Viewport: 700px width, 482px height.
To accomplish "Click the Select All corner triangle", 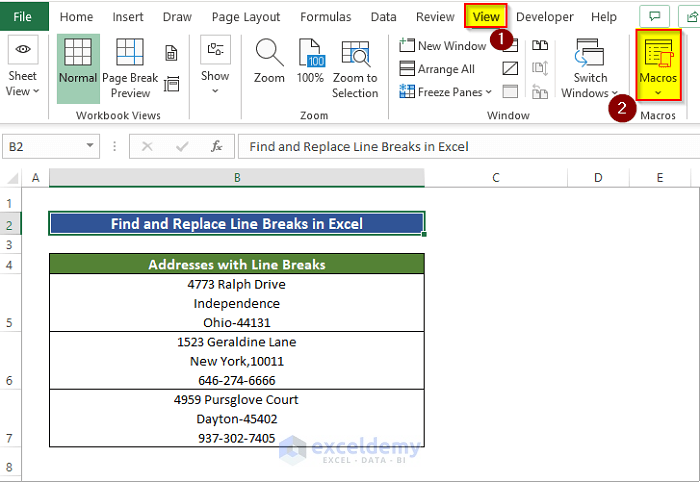I will click(x=12, y=179).
